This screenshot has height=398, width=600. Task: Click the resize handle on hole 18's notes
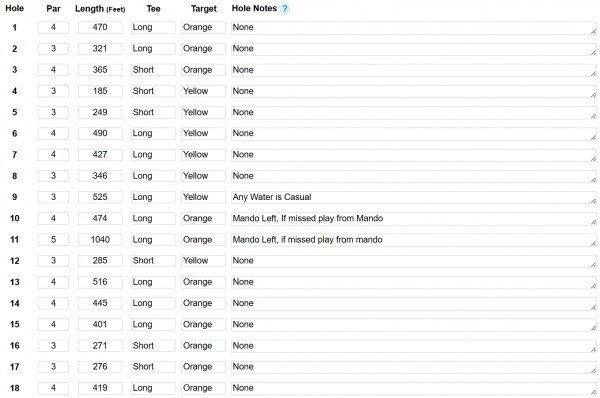593,392
